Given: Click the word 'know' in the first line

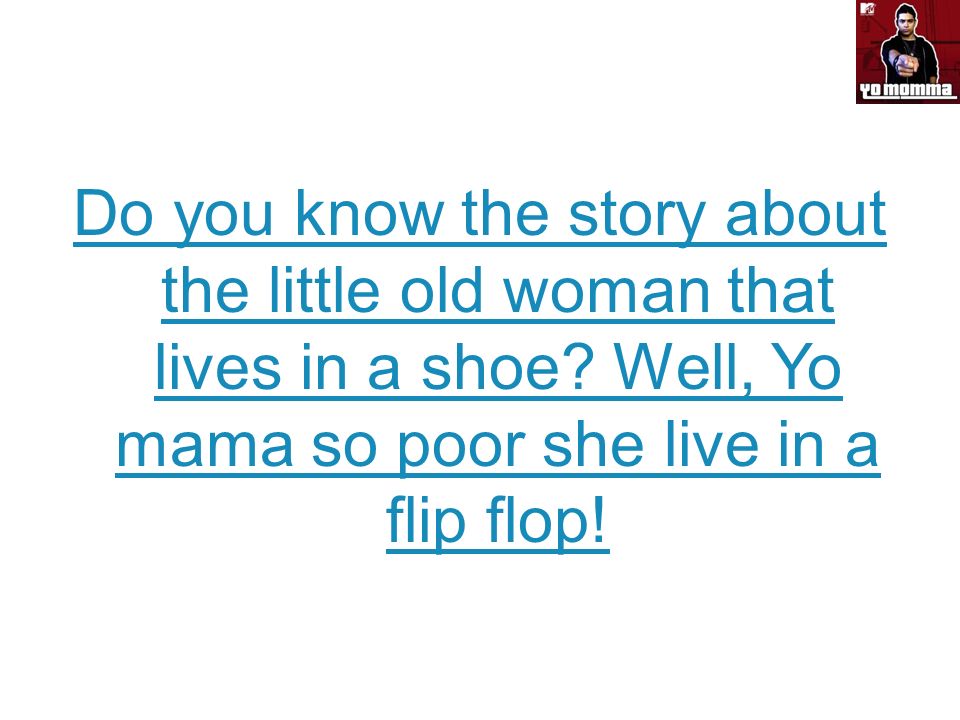Looking at the screenshot, I should click(x=370, y=214).
